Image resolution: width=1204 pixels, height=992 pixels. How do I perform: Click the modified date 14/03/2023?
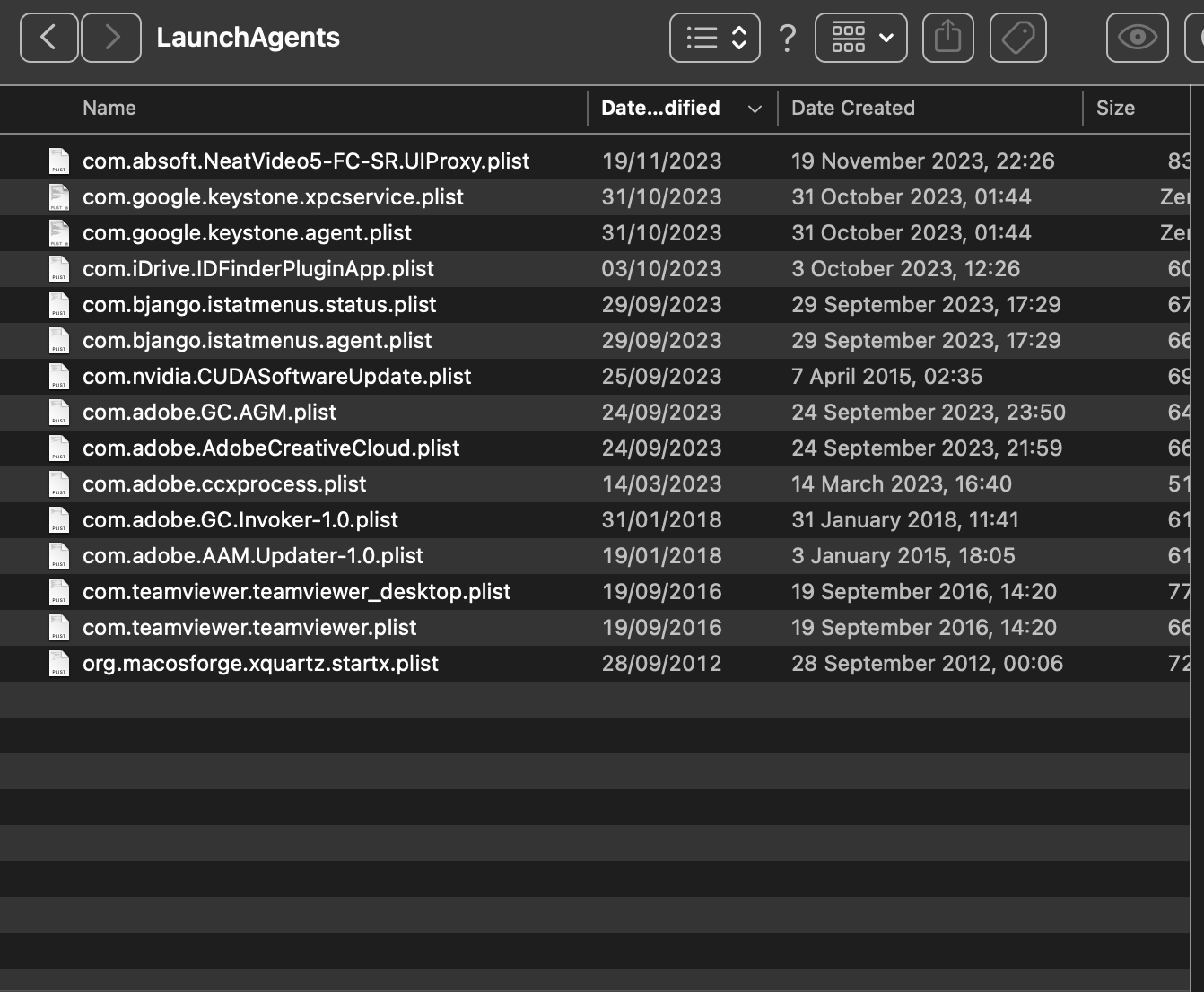pos(661,484)
